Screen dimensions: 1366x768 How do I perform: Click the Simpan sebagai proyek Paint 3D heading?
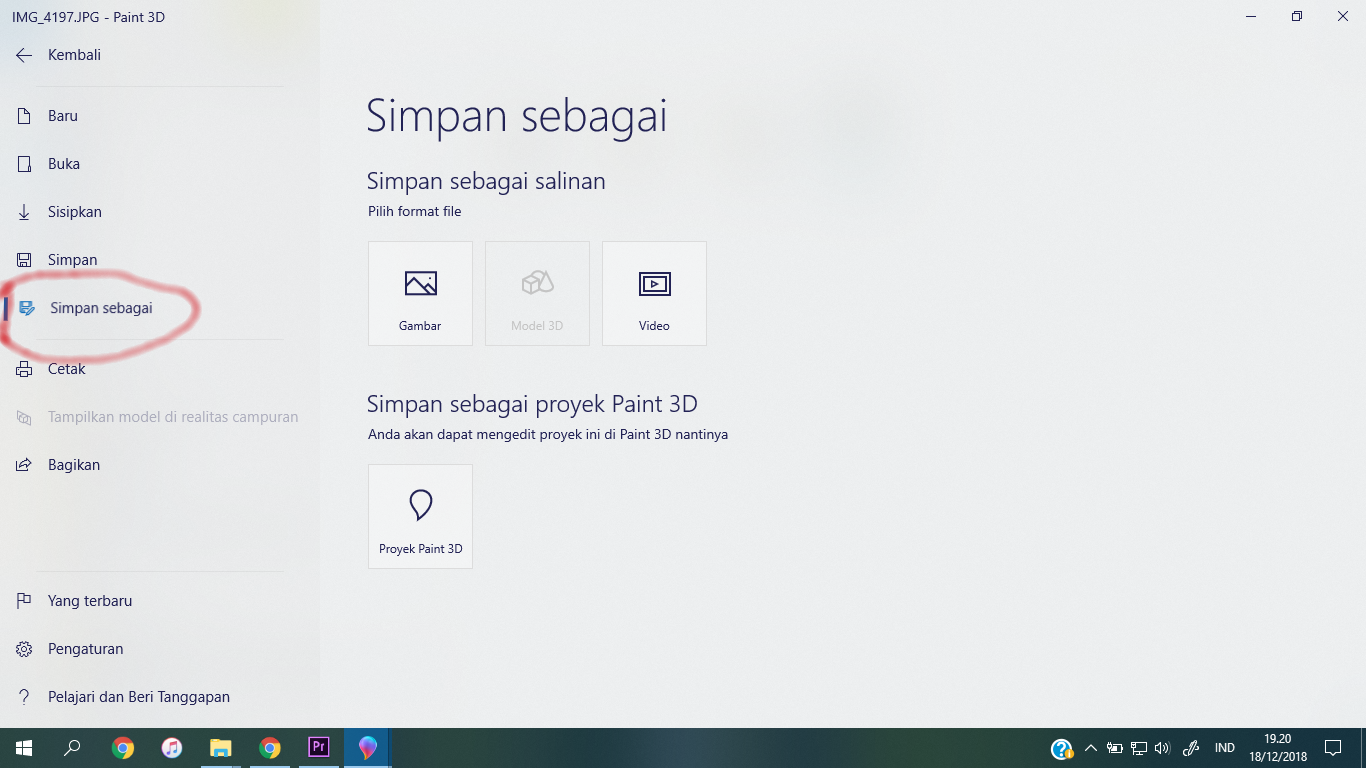532,404
